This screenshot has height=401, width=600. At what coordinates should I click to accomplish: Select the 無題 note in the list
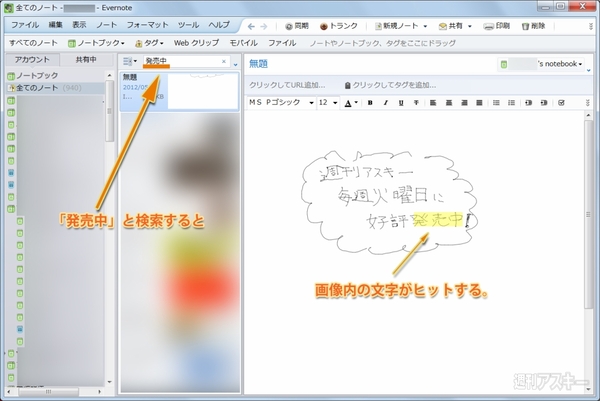pyautogui.click(x=179, y=91)
